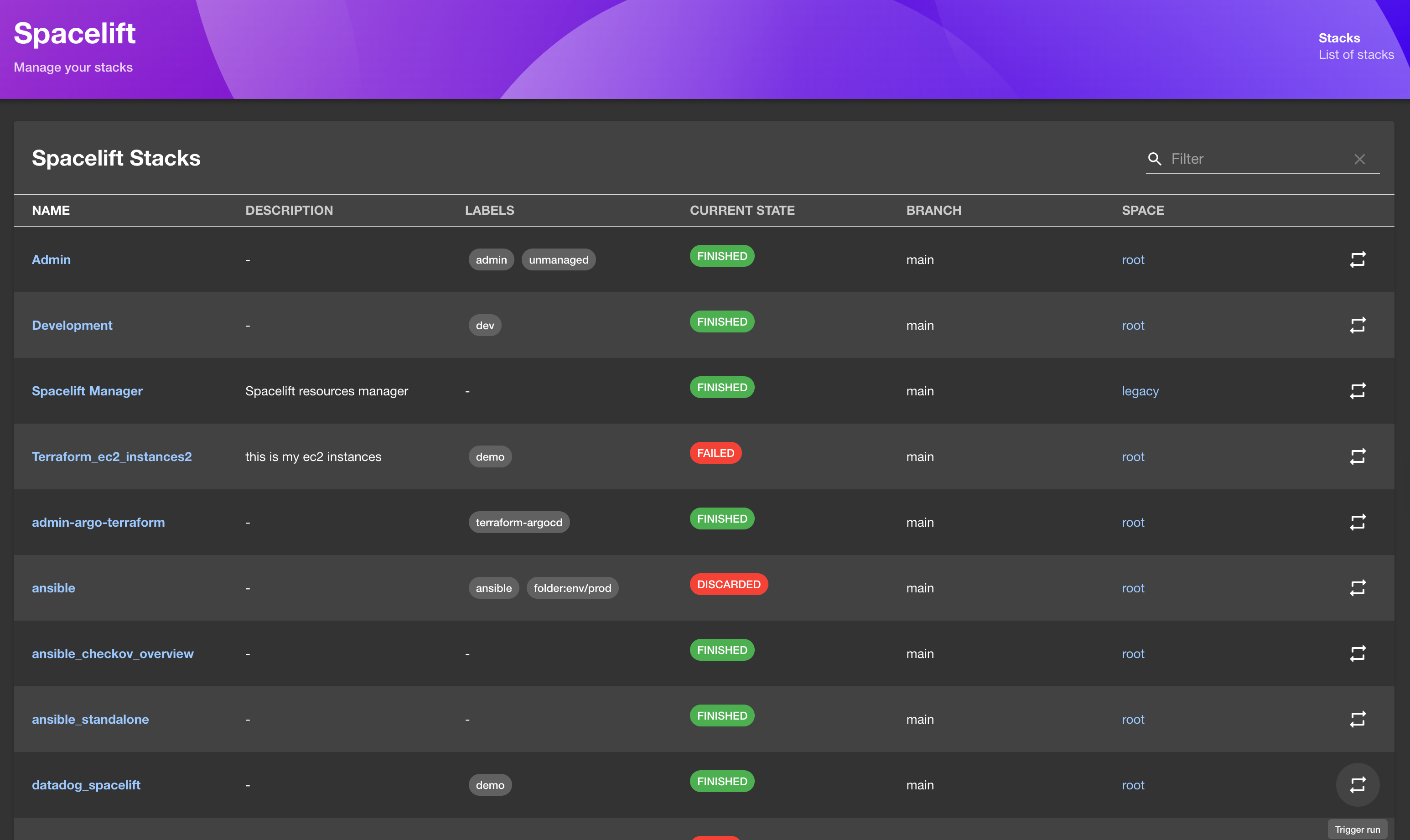Screen dimensions: 1410x840
Task: Click the search magnifier icon
Action: [x=1154, y=159]
